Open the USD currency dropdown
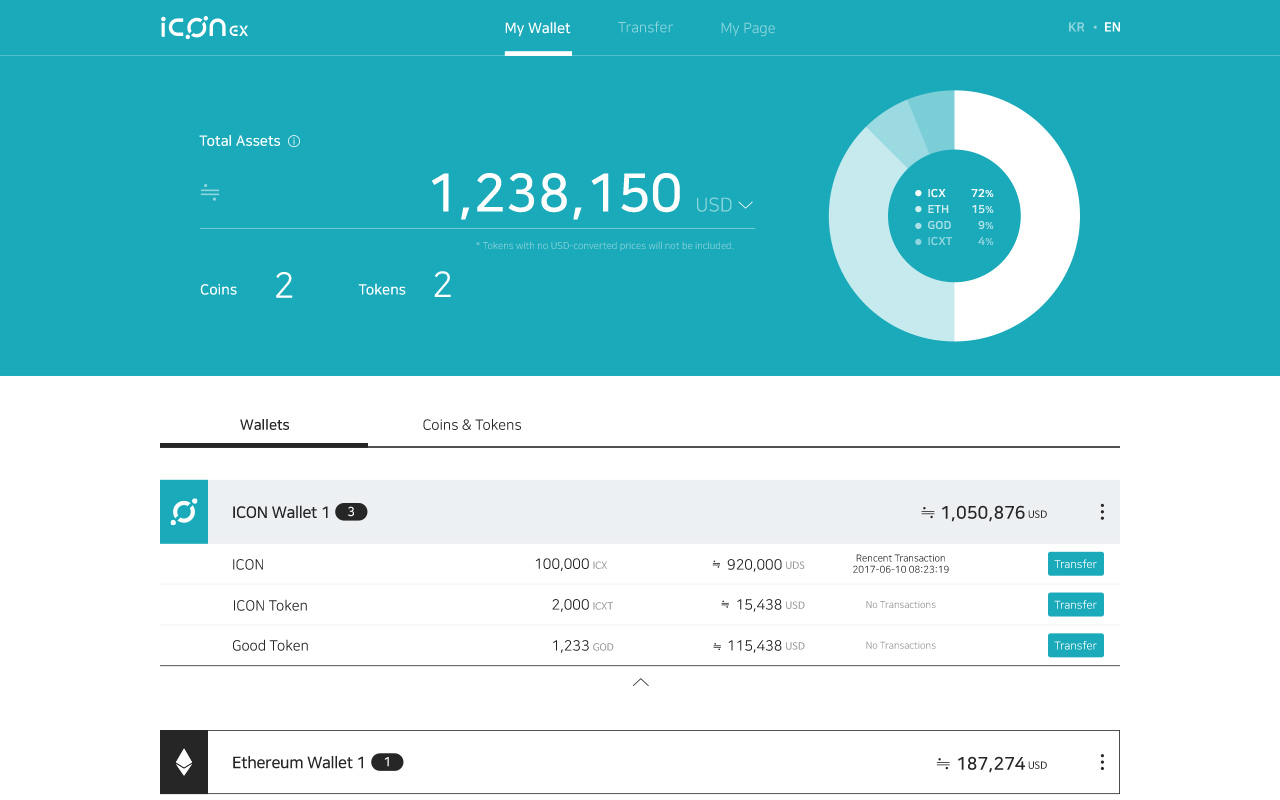This screenshot has height=800, width=1280. coord(724,204)
